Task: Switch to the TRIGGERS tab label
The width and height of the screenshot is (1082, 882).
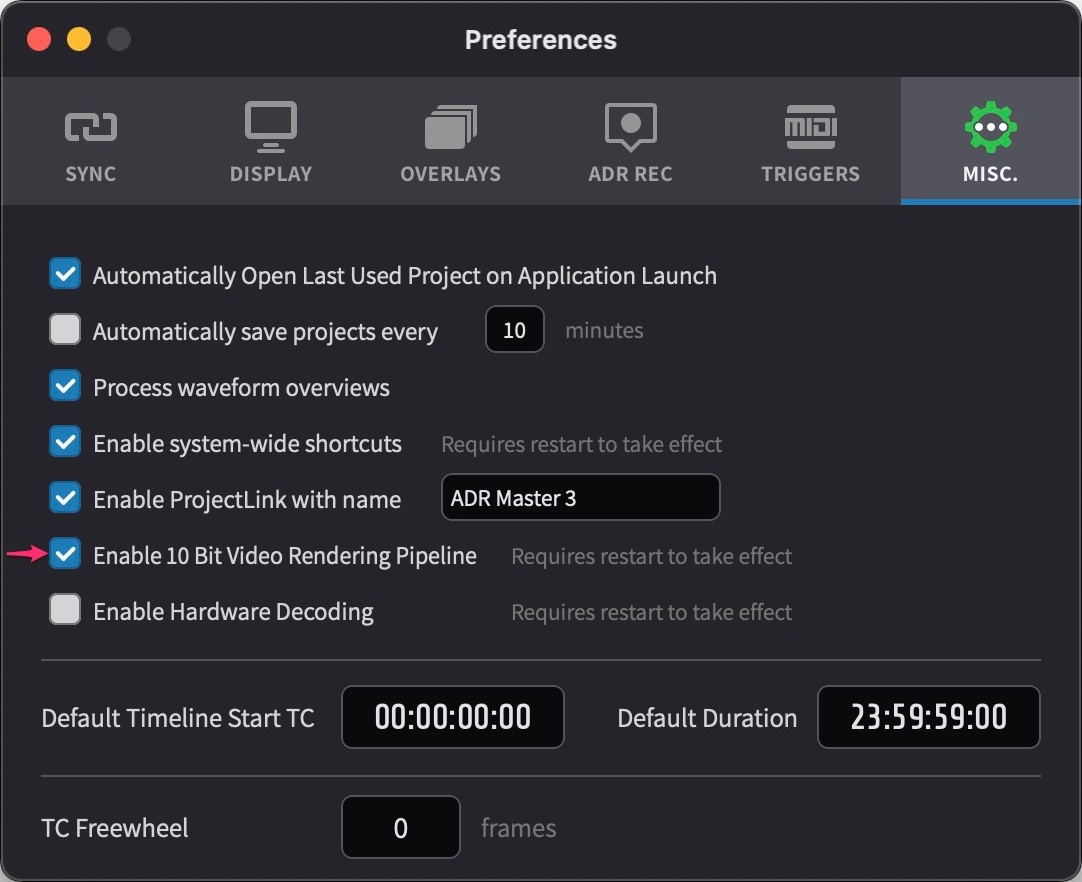Action: 810,174
